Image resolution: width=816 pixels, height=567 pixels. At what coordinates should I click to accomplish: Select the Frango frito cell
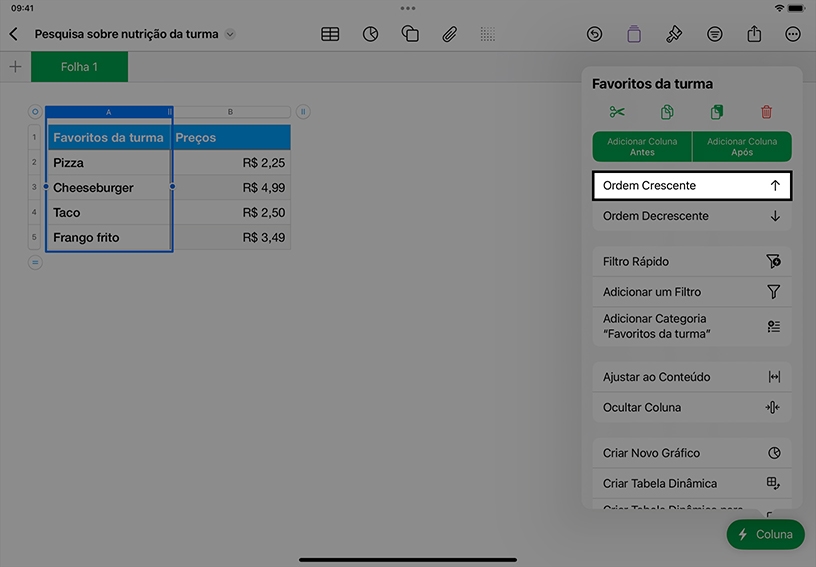point(109,238)
